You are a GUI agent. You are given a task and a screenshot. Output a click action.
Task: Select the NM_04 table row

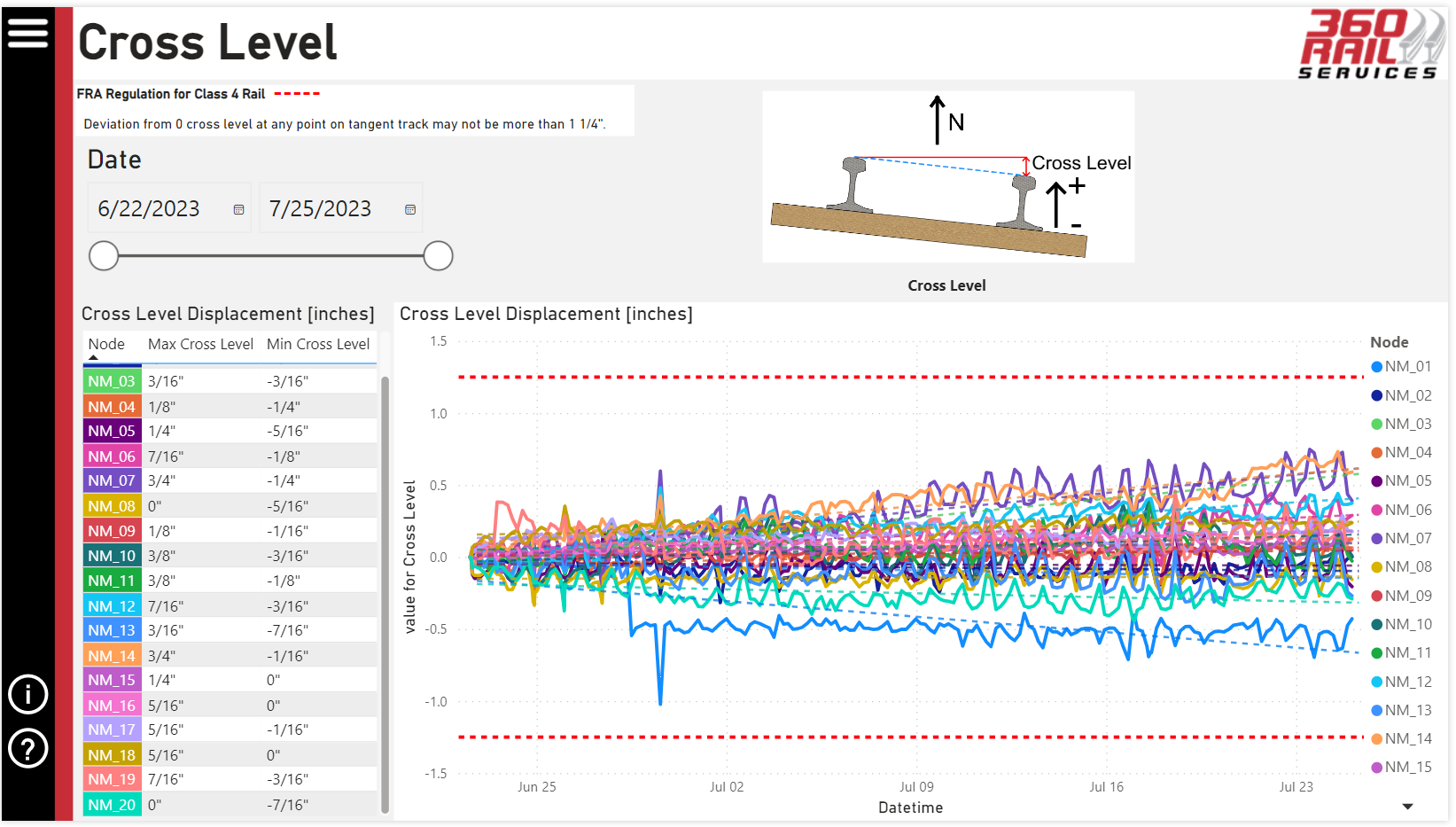230,407
